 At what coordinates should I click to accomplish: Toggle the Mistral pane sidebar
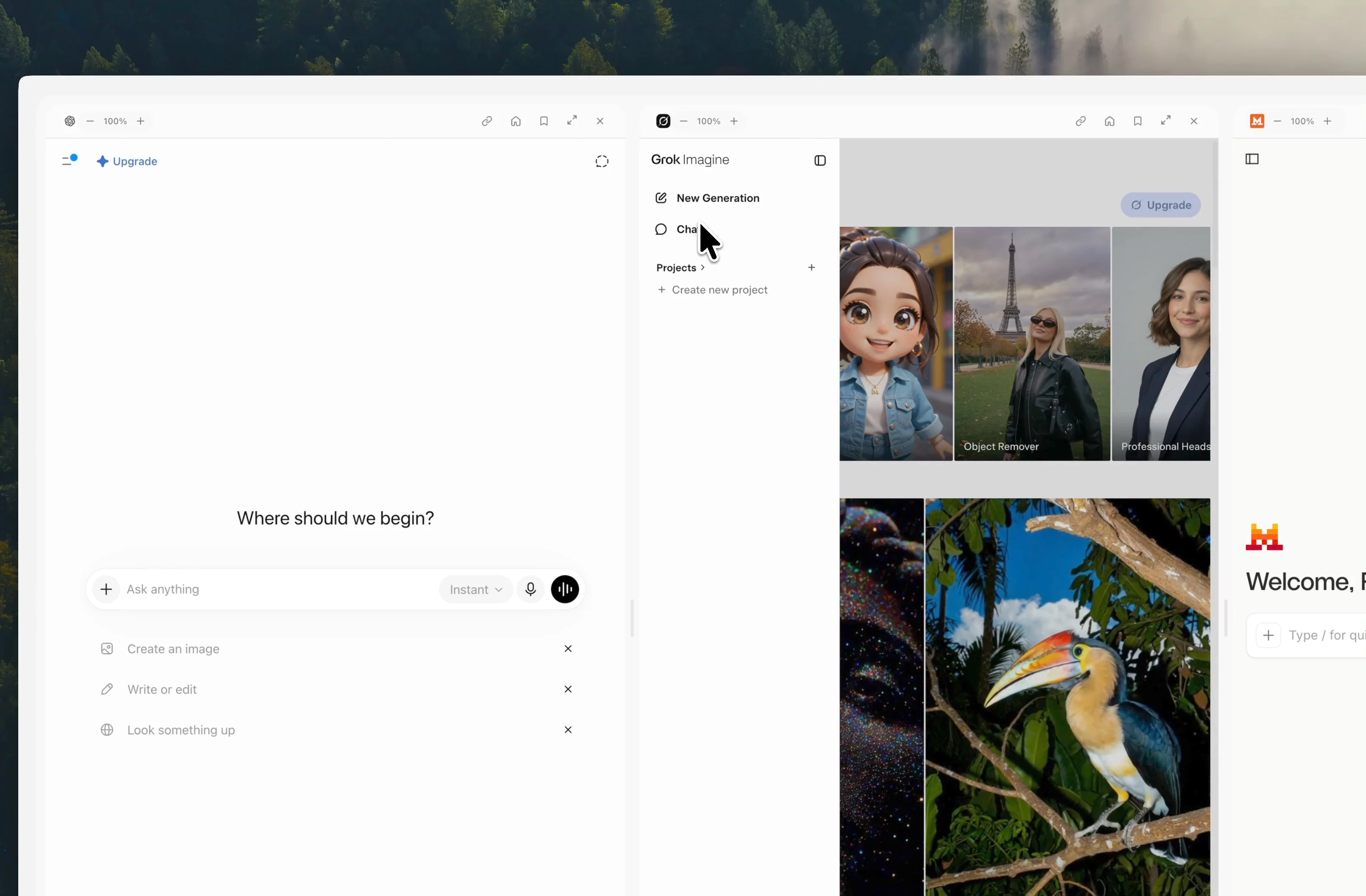point(1252,159)
